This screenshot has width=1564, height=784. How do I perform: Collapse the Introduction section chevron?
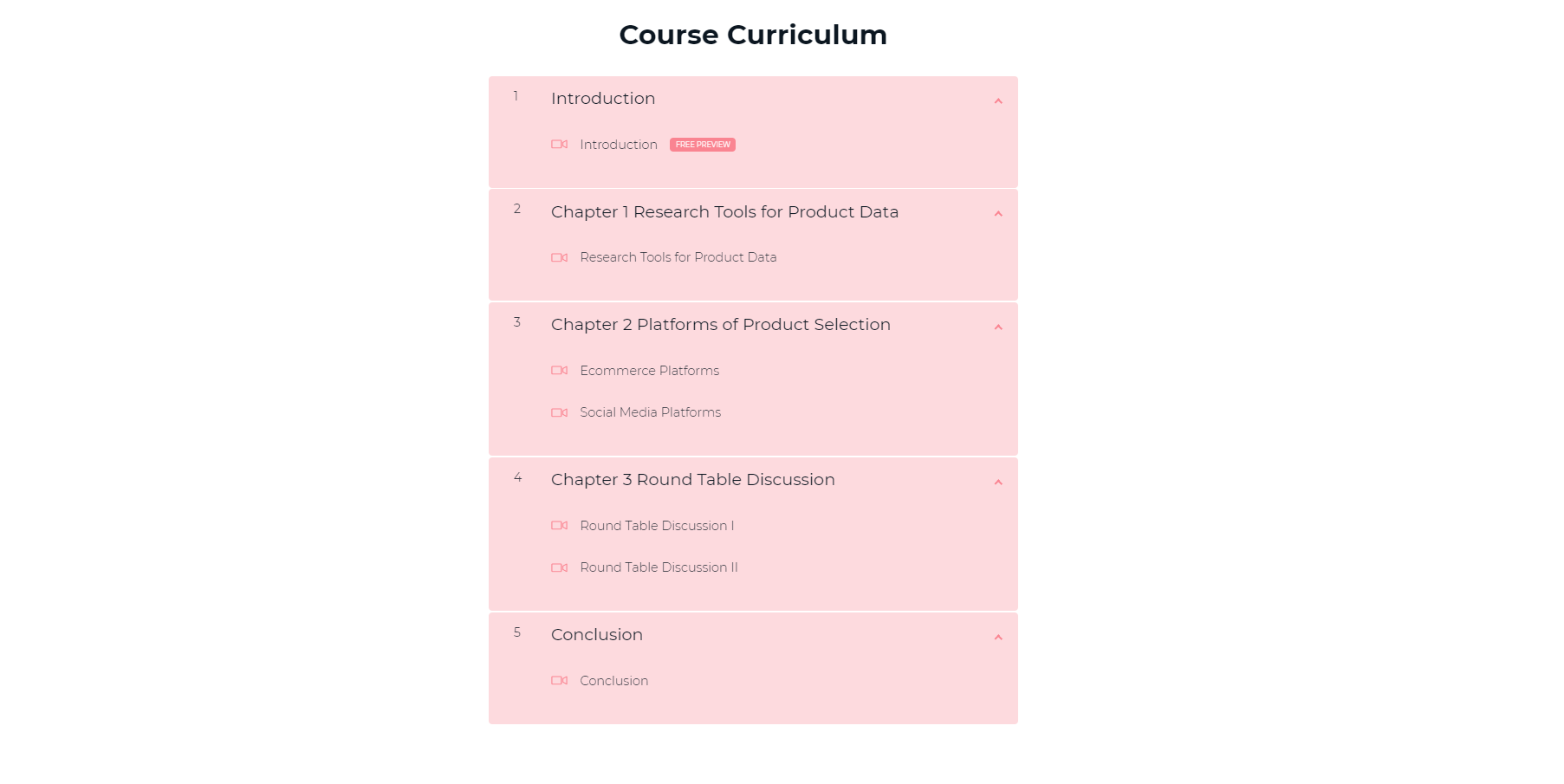tap(998, 101)
